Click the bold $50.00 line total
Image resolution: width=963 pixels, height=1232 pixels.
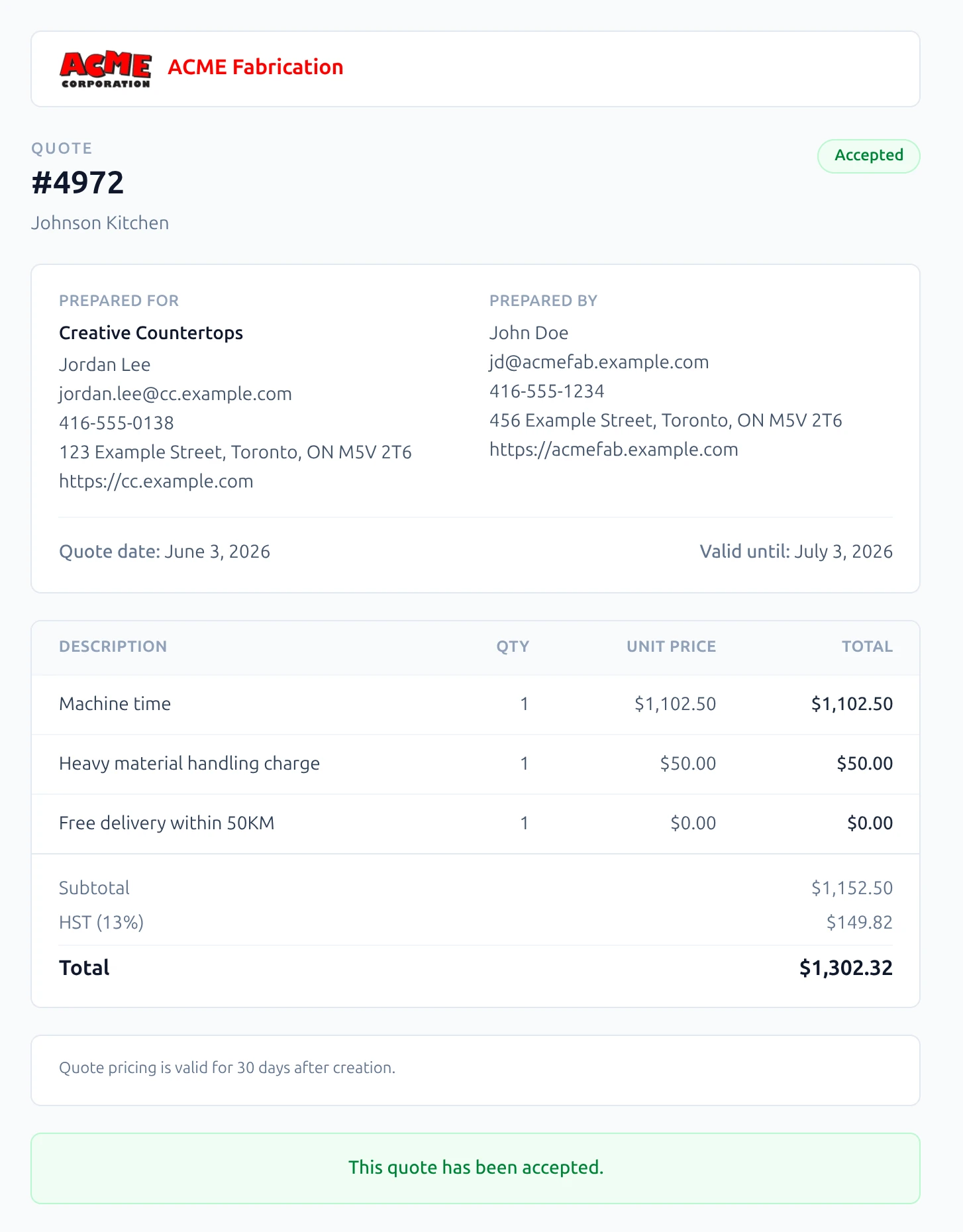(864, 763)
